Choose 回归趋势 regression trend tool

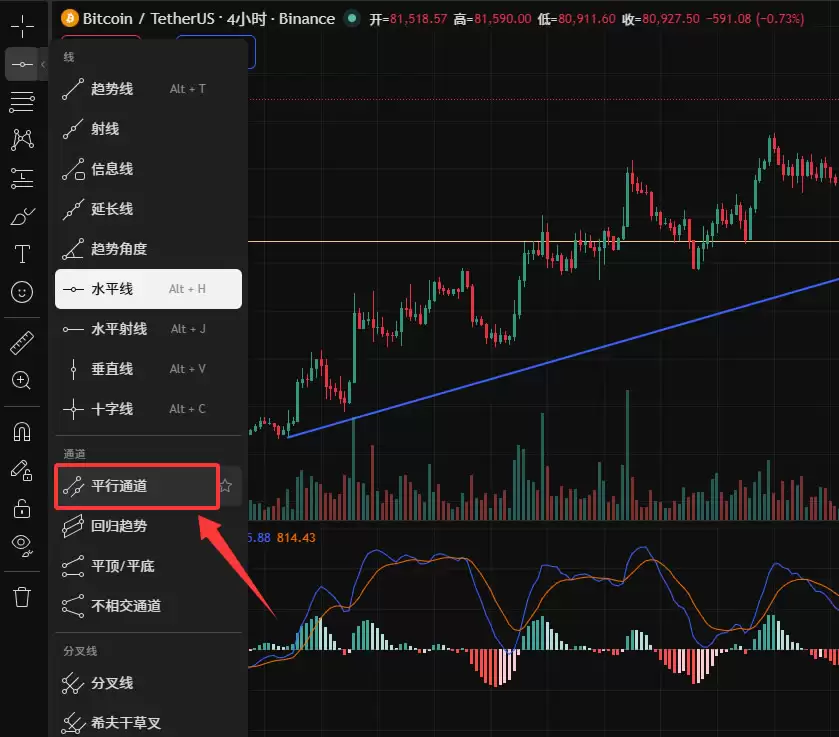tap(148, 526)
